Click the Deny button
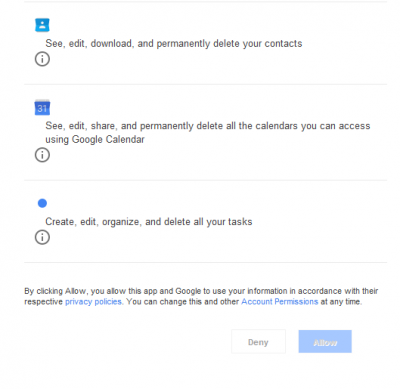This screenshot has height=389, width=400. coord(258,342)
